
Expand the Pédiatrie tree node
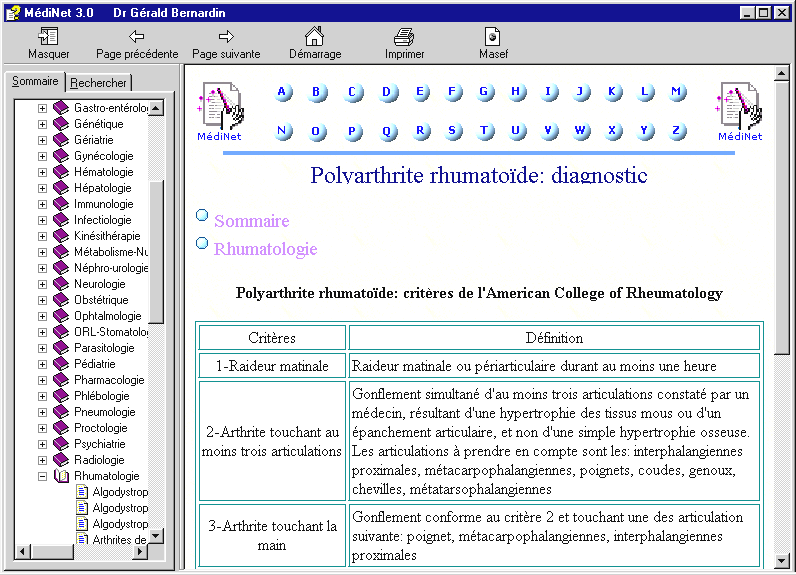point(42,364)
